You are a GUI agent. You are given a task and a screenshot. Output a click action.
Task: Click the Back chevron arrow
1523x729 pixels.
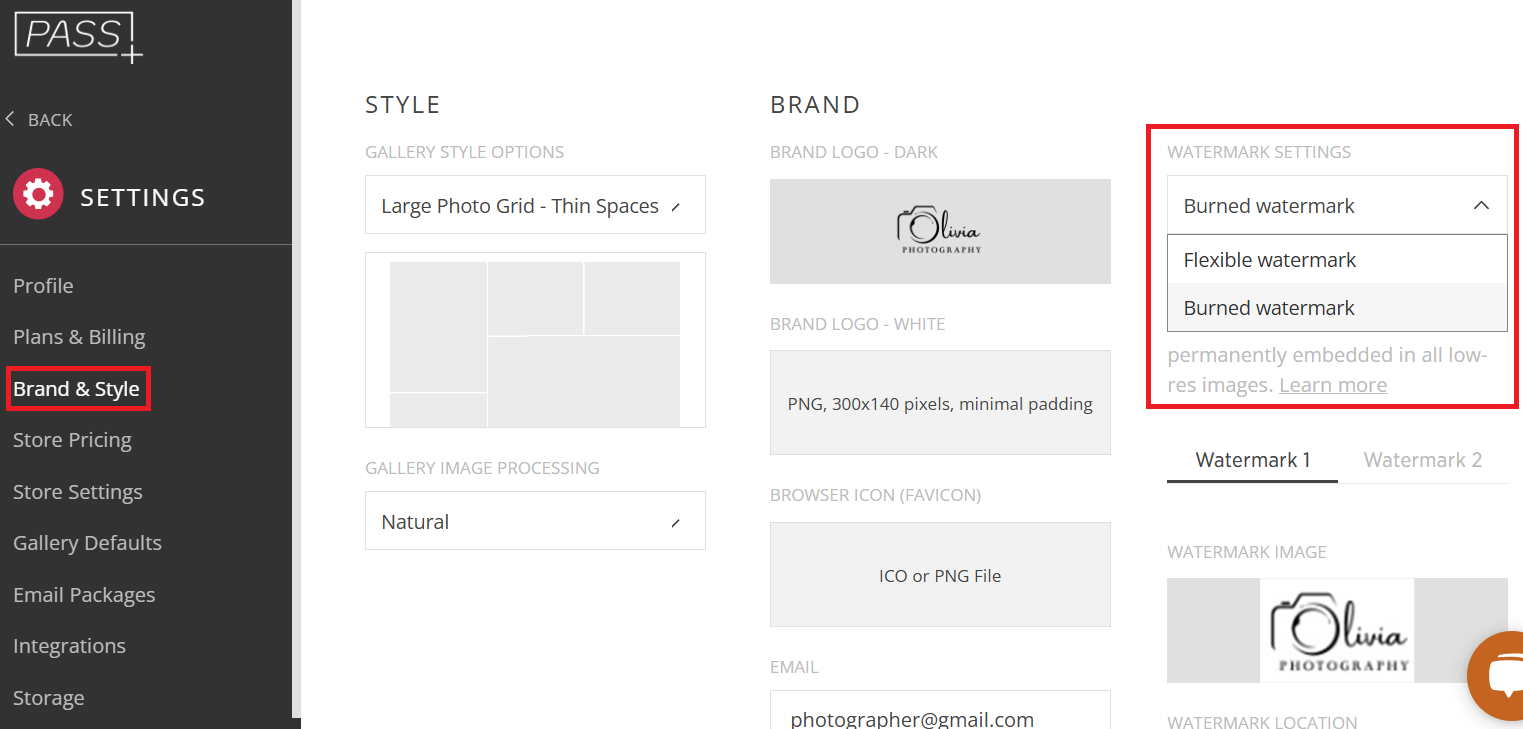point(10,119)
